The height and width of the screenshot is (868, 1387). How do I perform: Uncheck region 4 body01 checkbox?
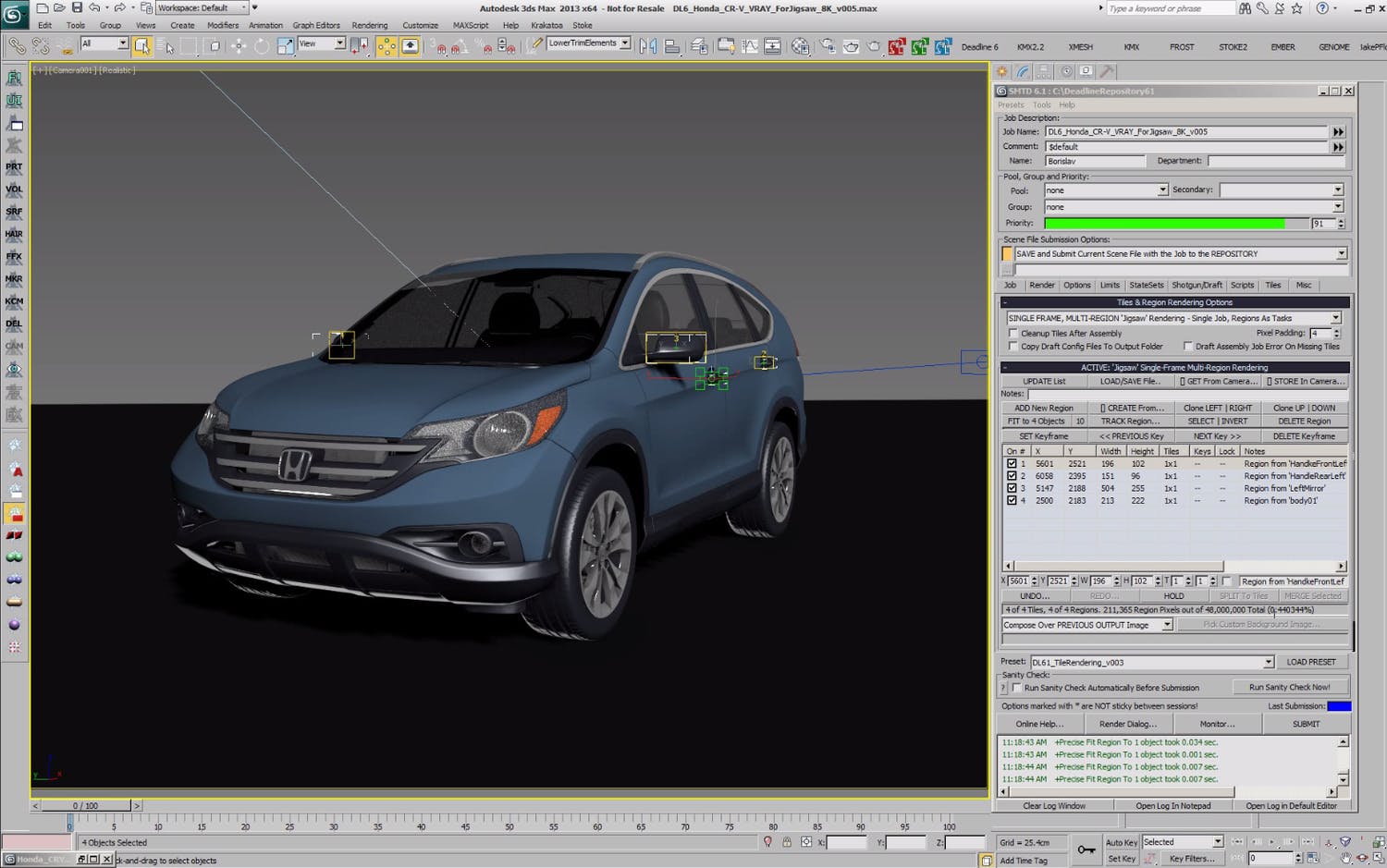[x=1012, y=500]
